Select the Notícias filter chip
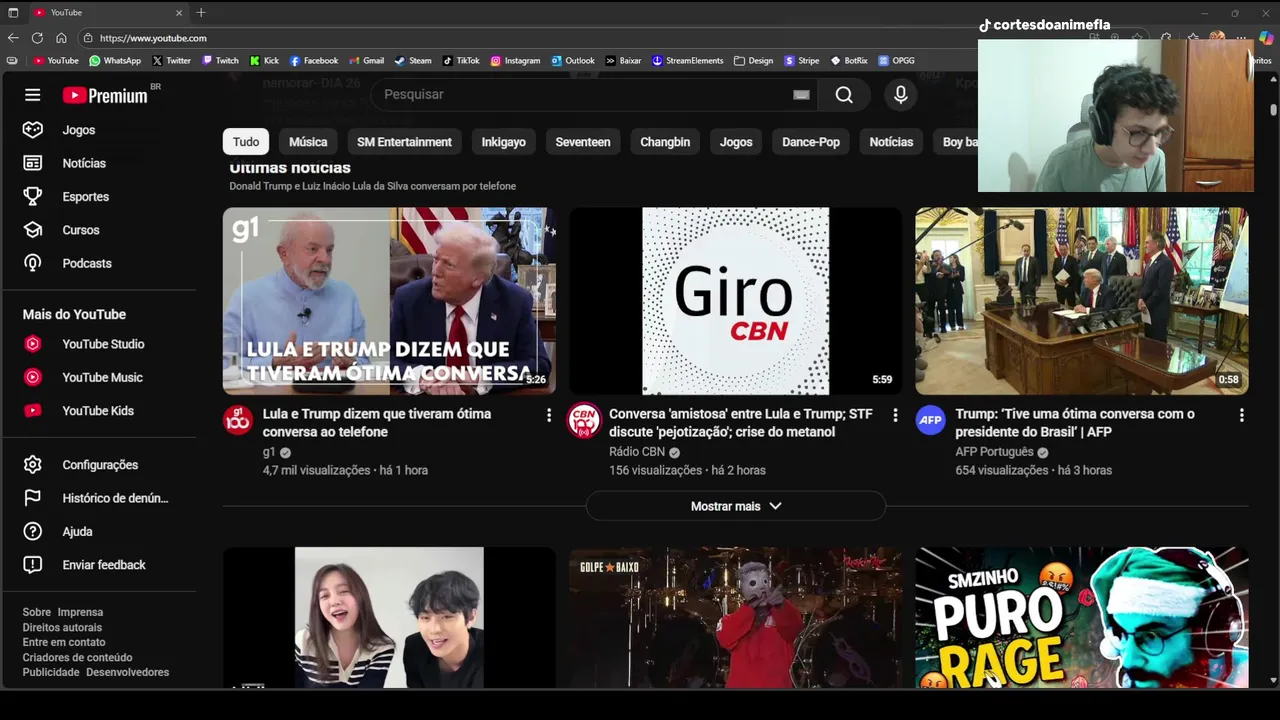Screen dimensions: 1280x720 coord(891,142)
